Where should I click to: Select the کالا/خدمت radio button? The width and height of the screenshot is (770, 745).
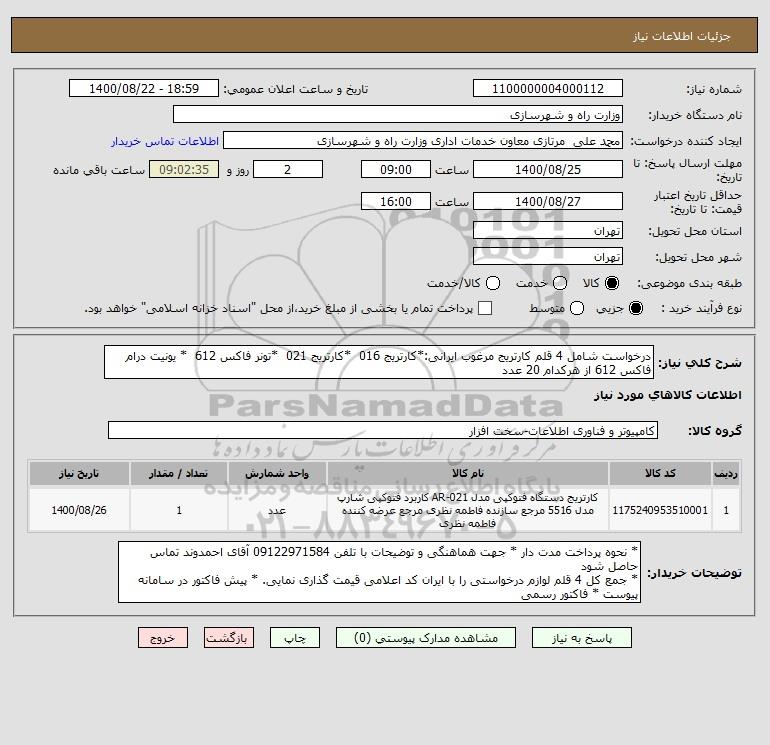coord(493,283)
